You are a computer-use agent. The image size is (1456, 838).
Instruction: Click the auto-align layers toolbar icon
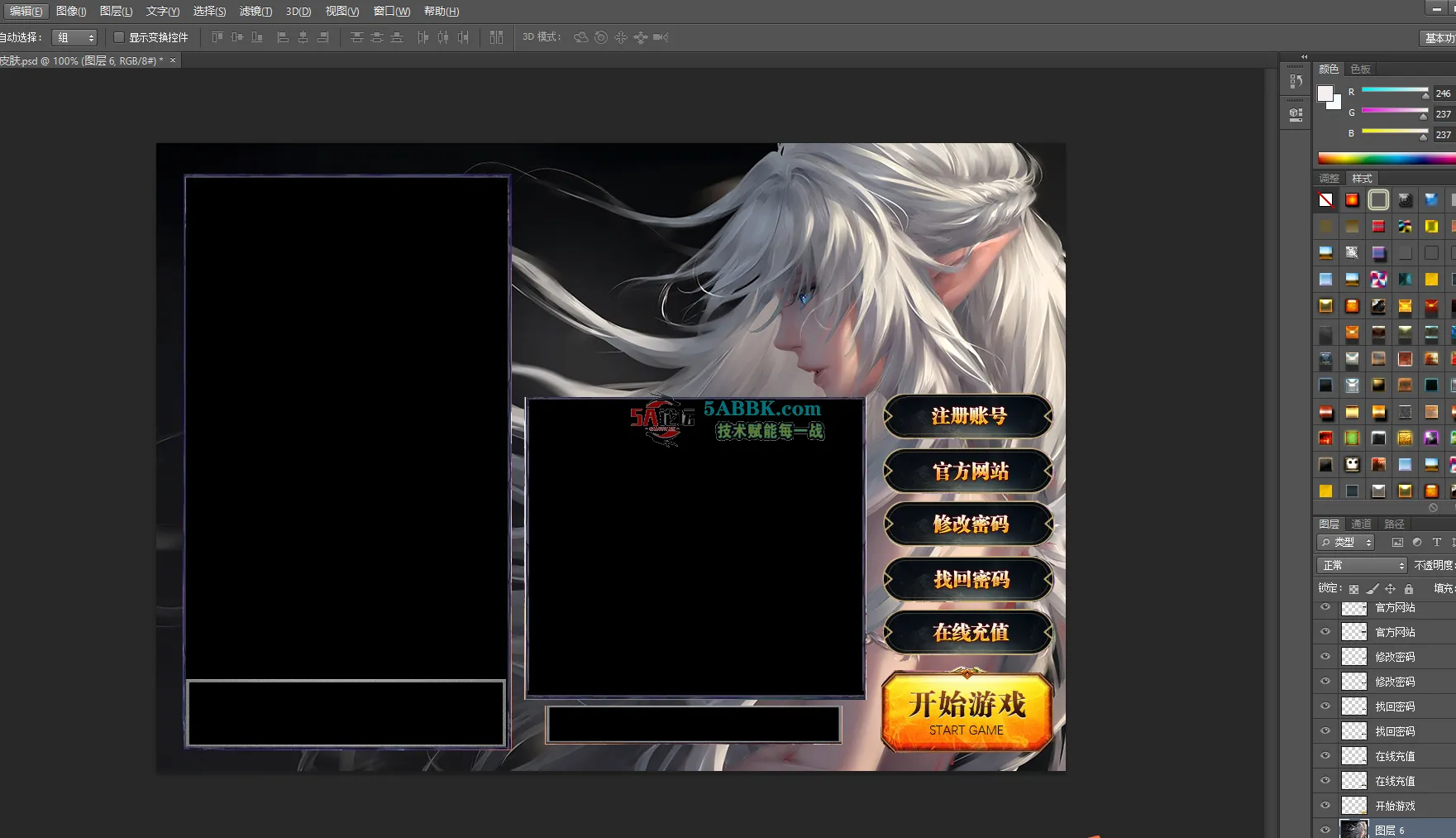click(x=496, y=37)
